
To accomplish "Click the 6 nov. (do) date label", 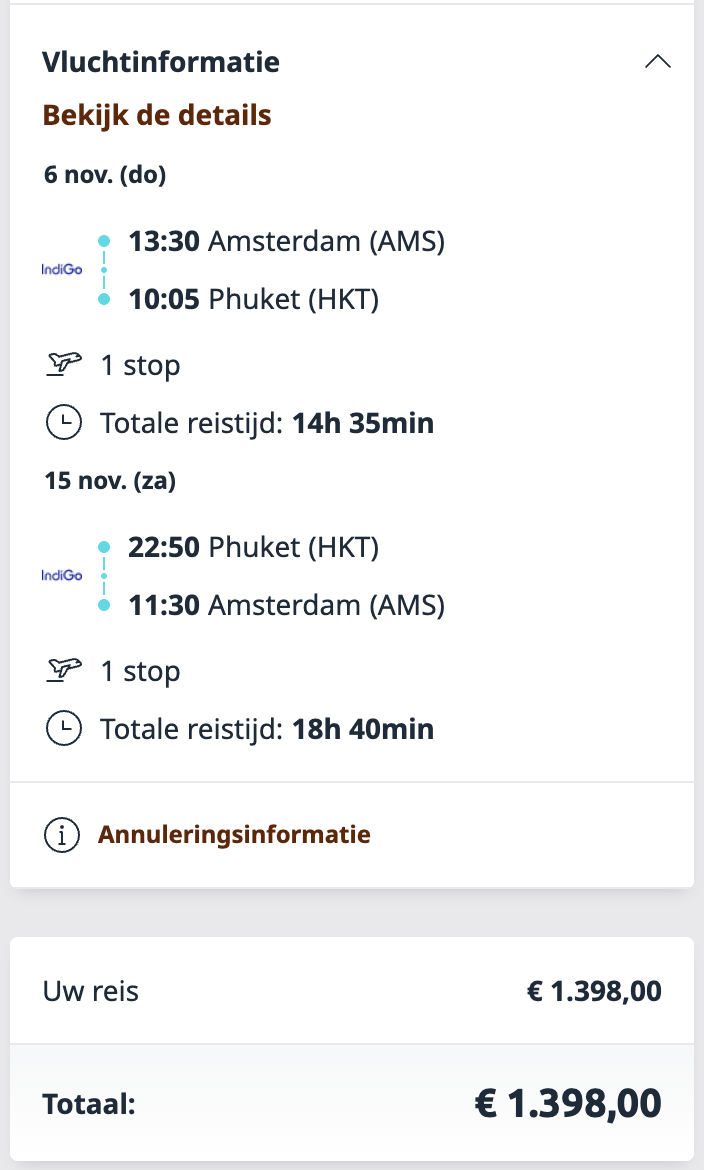I will tap(105, 175).
